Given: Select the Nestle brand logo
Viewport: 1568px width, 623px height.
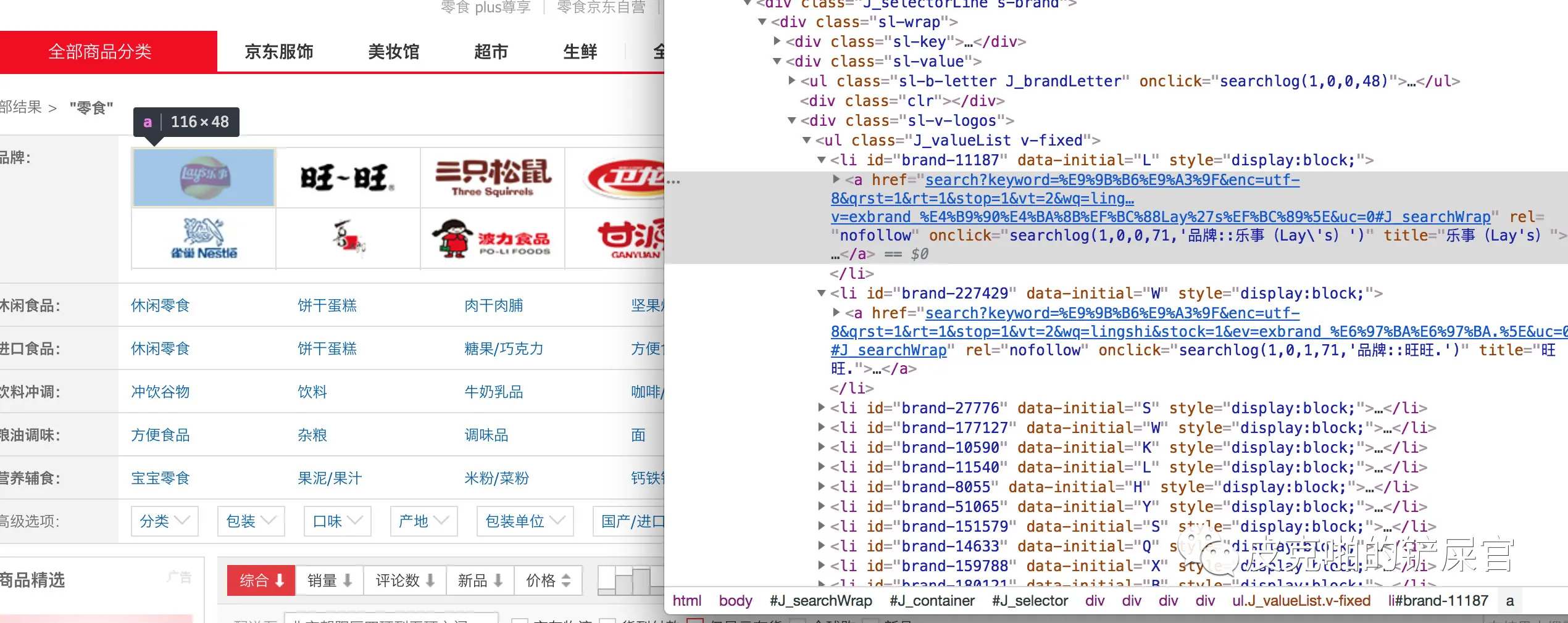Looking at the screenshot, I should 204,238.
